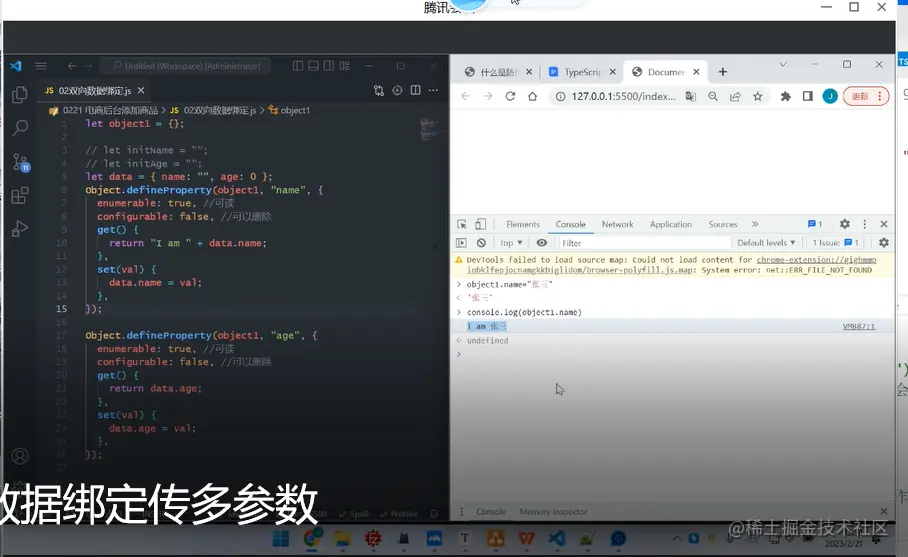Viewport: 908px width, 557px height.
Task: Click the red 更新 update button
Action: coord(865,96)
